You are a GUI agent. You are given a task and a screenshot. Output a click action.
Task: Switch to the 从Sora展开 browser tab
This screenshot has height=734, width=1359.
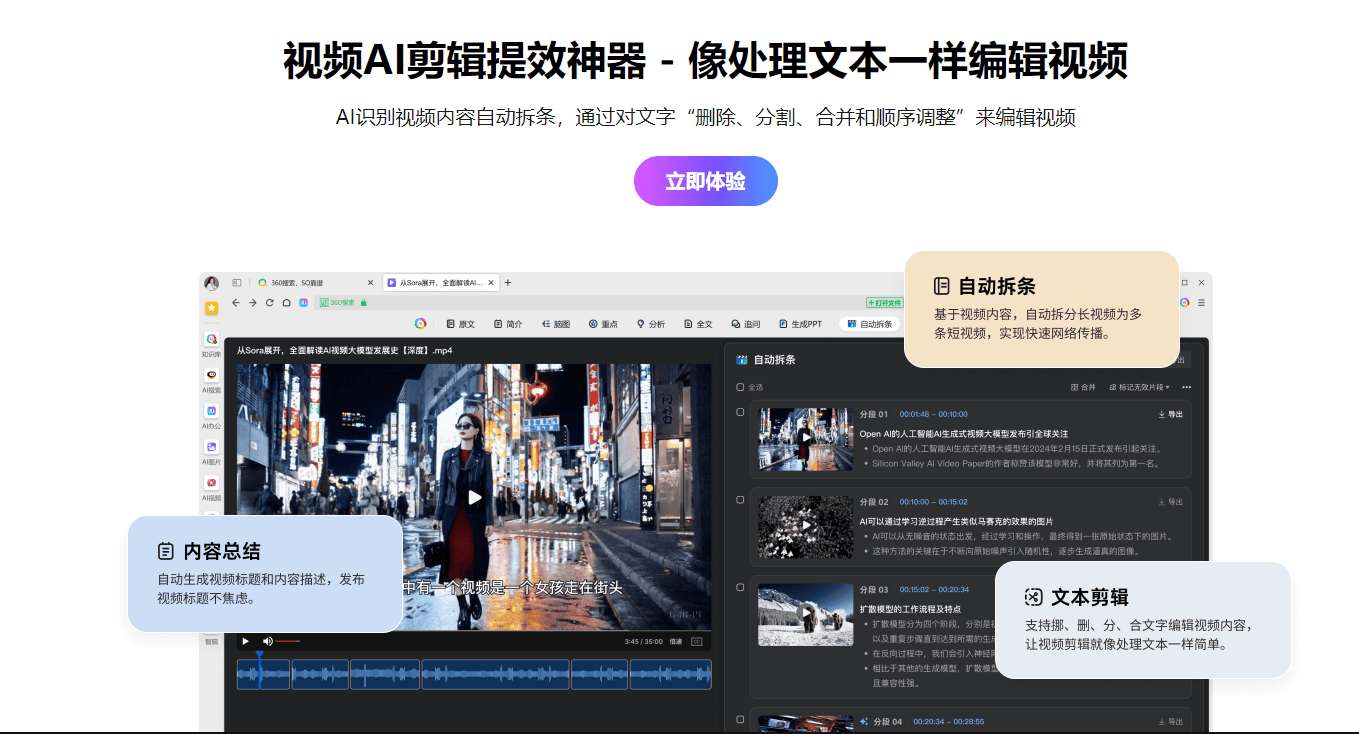click(441, 283)
